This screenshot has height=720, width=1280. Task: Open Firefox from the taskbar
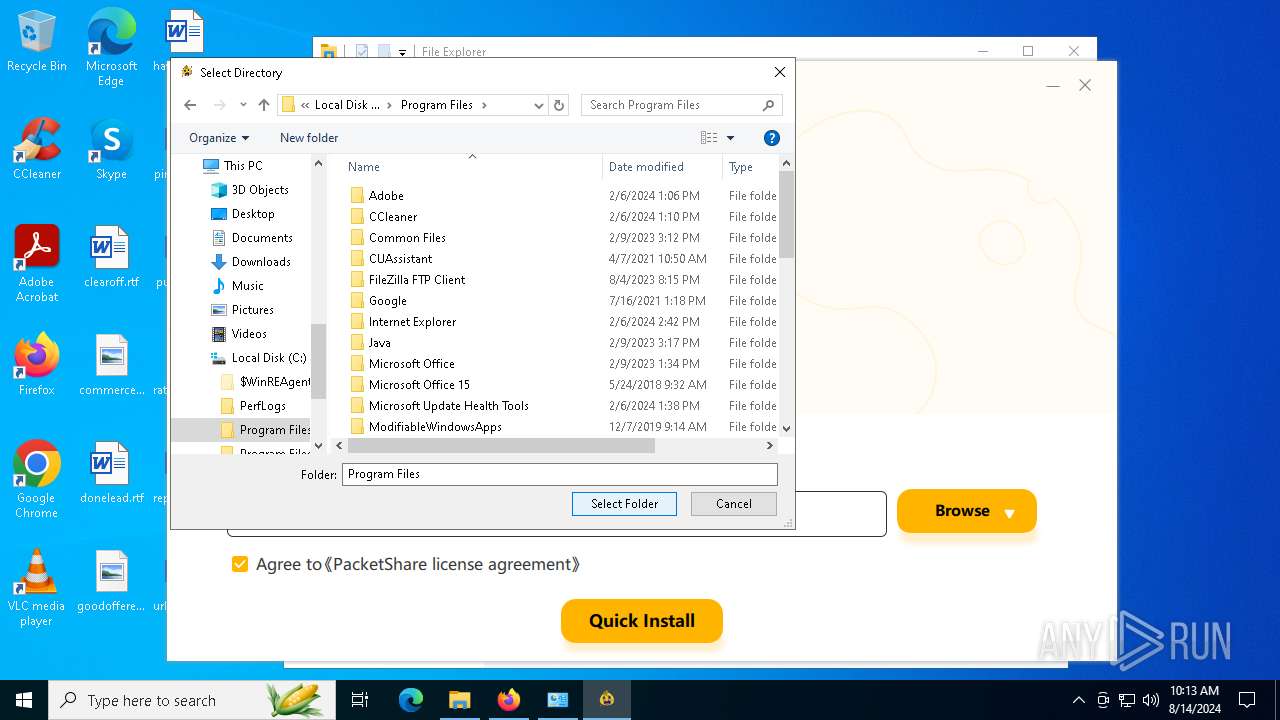[509, 700]
